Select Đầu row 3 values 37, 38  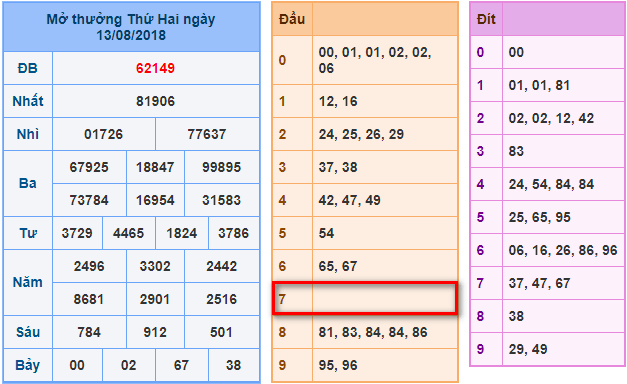tap(338, 167)
